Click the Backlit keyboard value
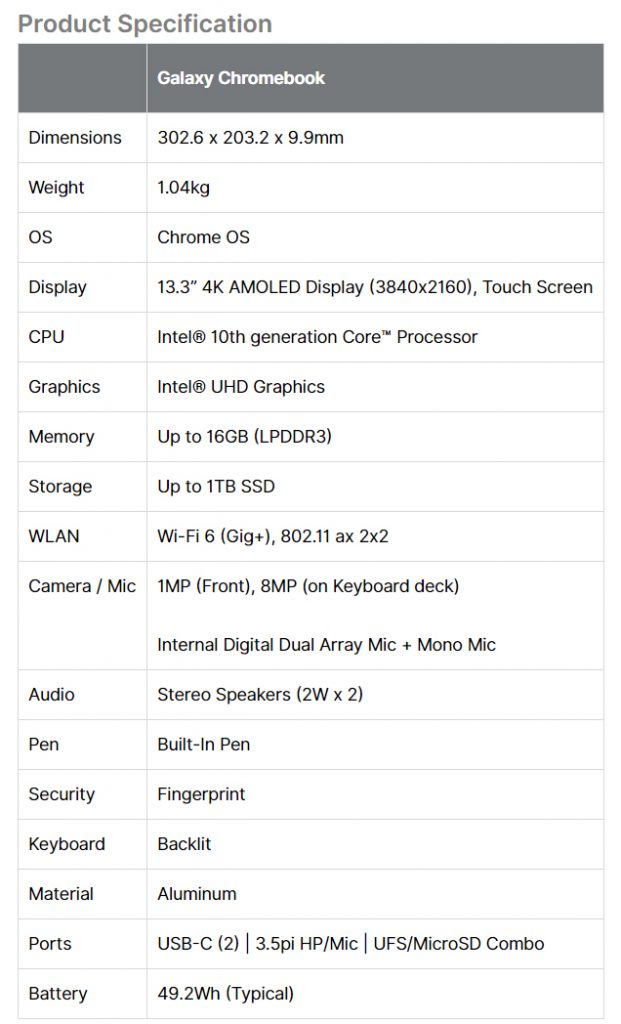Viewport: 621px width, 1024px height. (x=184, y=844)
